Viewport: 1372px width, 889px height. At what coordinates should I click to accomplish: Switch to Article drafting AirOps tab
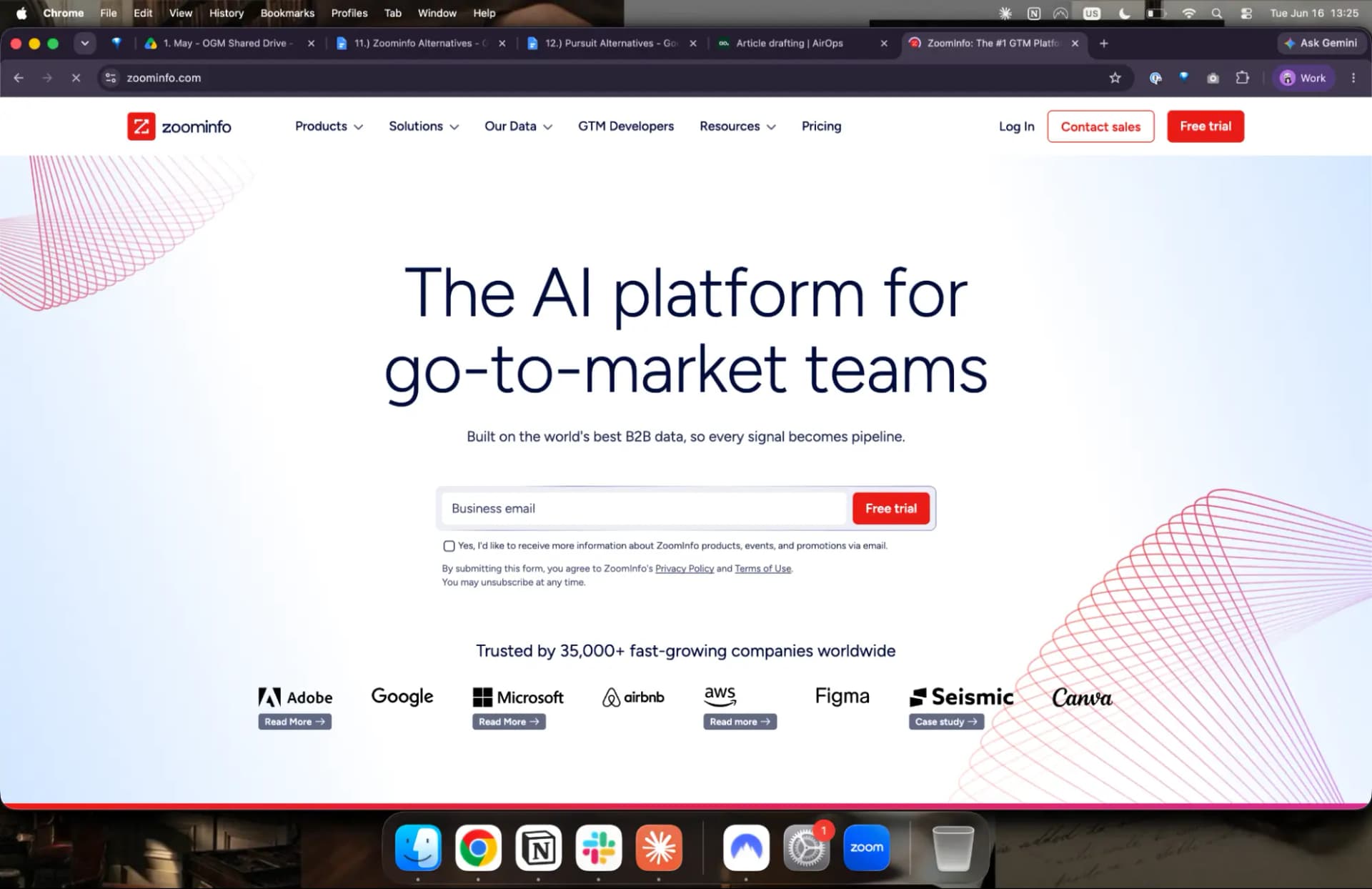tap(790, 44)
